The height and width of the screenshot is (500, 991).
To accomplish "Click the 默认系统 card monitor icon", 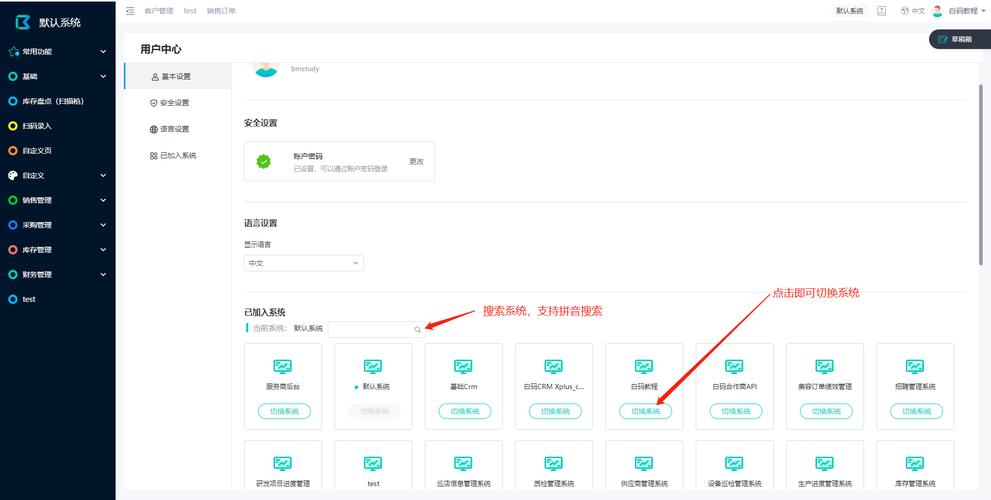I will click(373, 366).
